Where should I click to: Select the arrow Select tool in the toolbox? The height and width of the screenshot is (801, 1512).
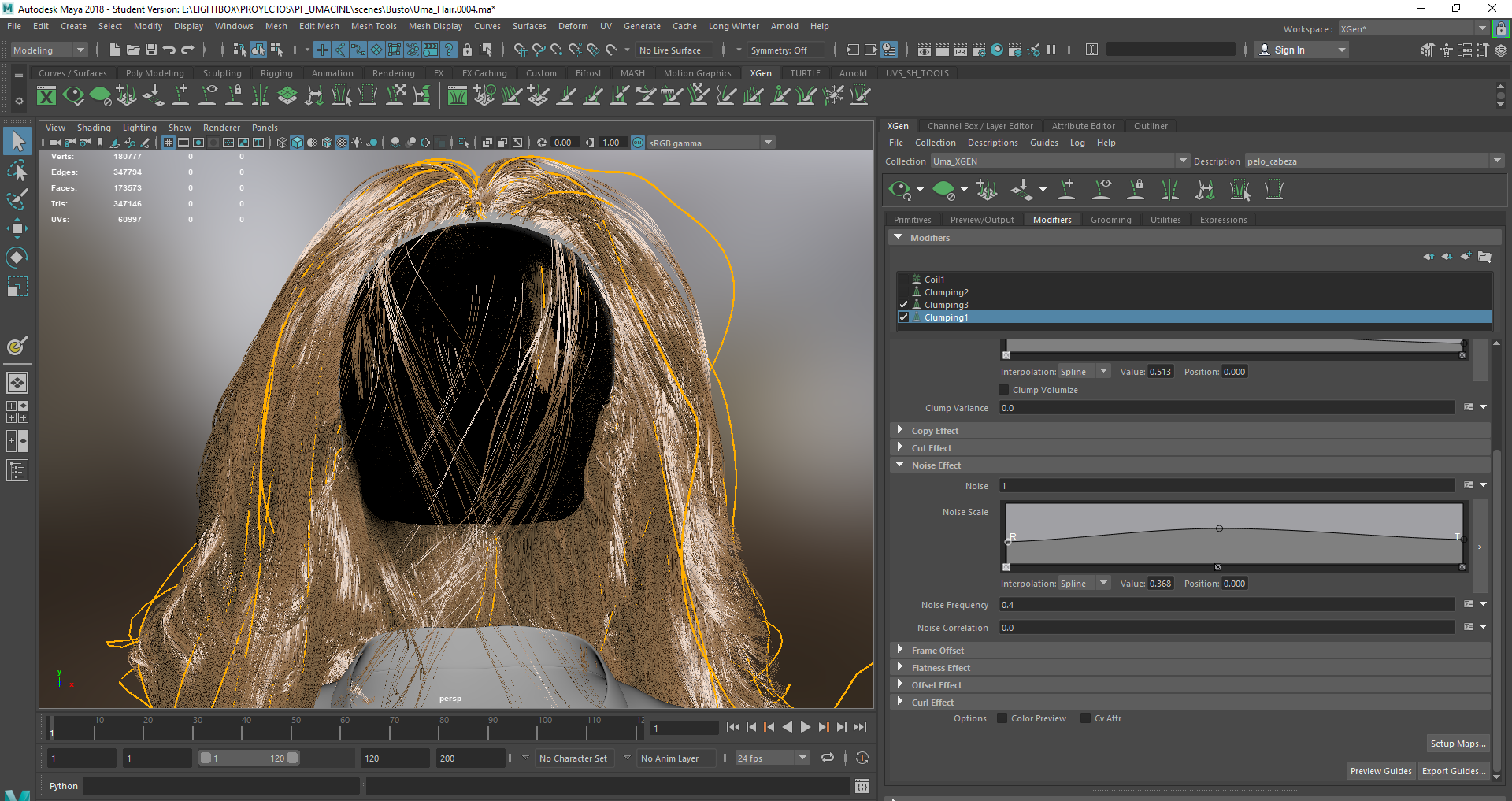(x=17, y=141)
